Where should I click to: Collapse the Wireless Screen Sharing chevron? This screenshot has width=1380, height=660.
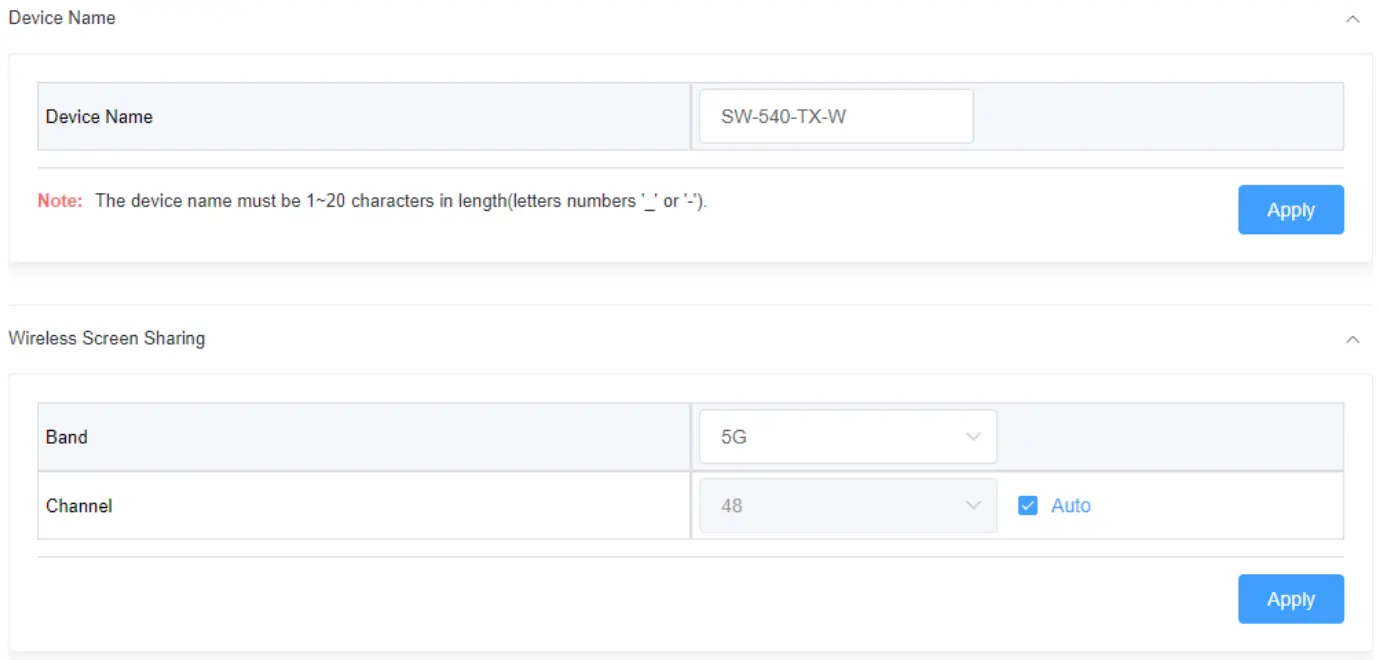coord(1352,340)
